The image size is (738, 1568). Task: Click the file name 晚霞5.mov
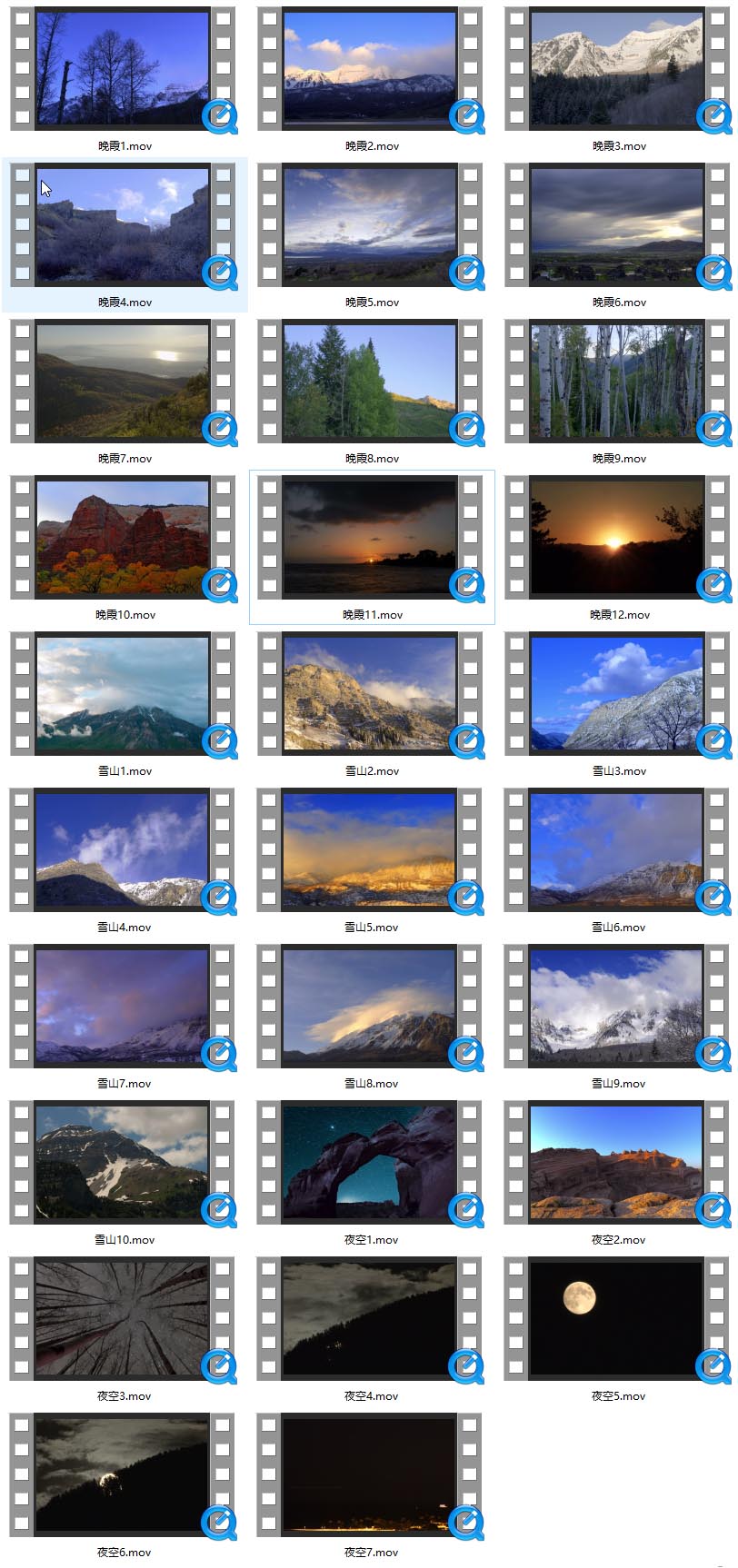[x=373, y=303]
